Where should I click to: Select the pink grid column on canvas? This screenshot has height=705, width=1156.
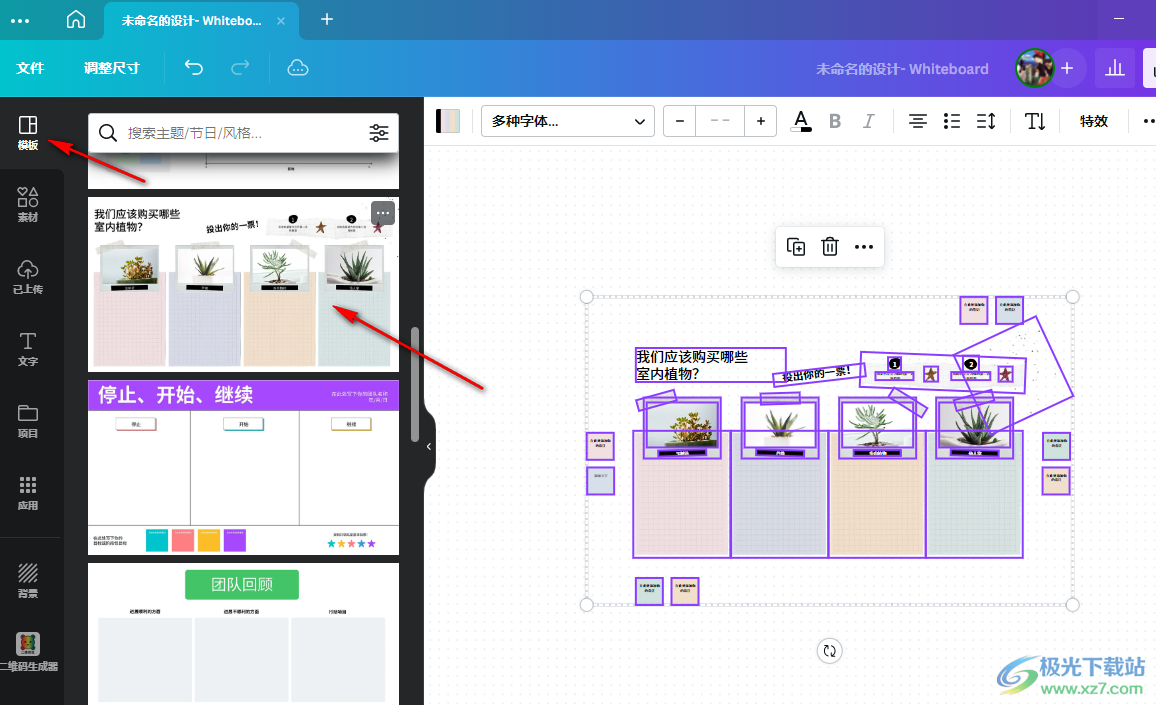click(681, 494)
